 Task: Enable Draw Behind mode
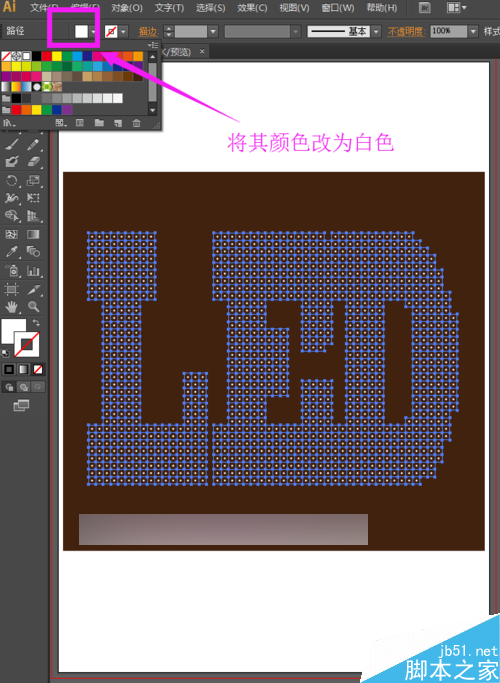click(x=24, y=387)
